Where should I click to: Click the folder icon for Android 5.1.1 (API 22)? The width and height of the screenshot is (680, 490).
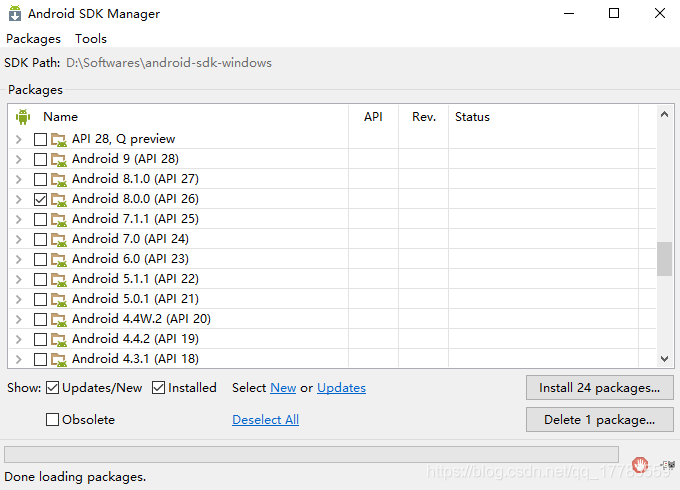pyautogui.click(x=59, y=279)
